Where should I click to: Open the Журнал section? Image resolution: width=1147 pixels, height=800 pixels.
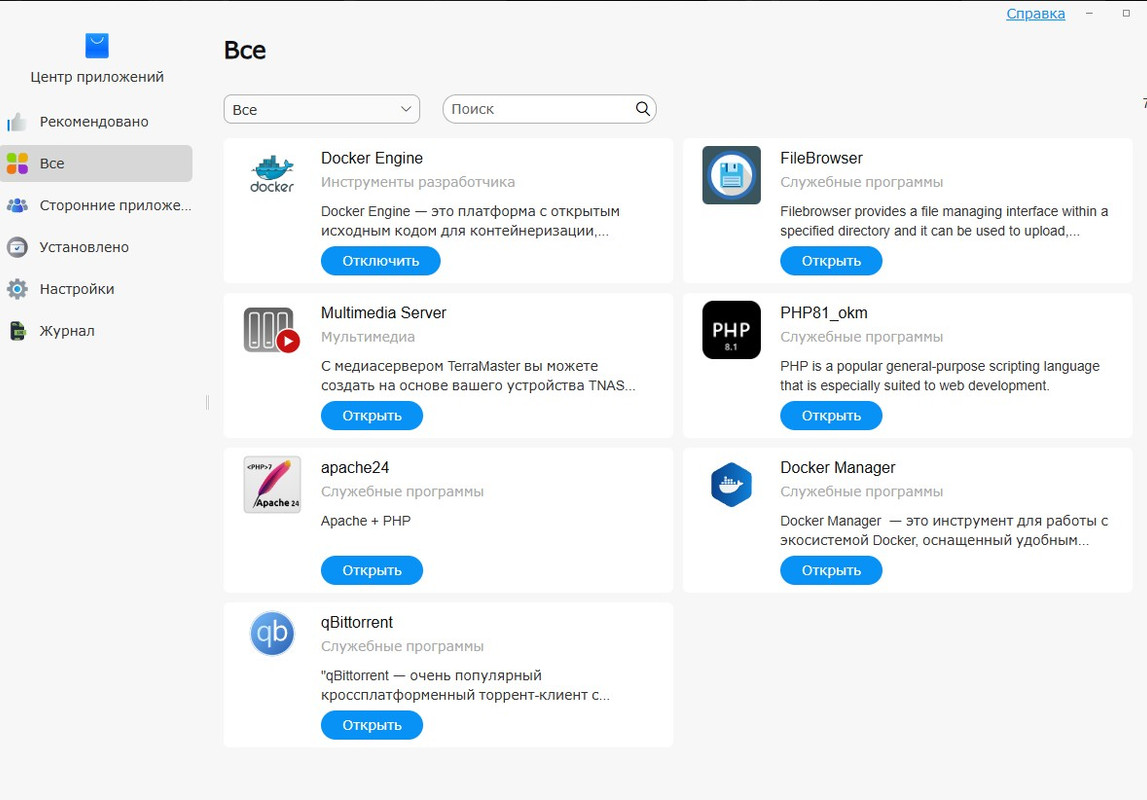[96, 331]
